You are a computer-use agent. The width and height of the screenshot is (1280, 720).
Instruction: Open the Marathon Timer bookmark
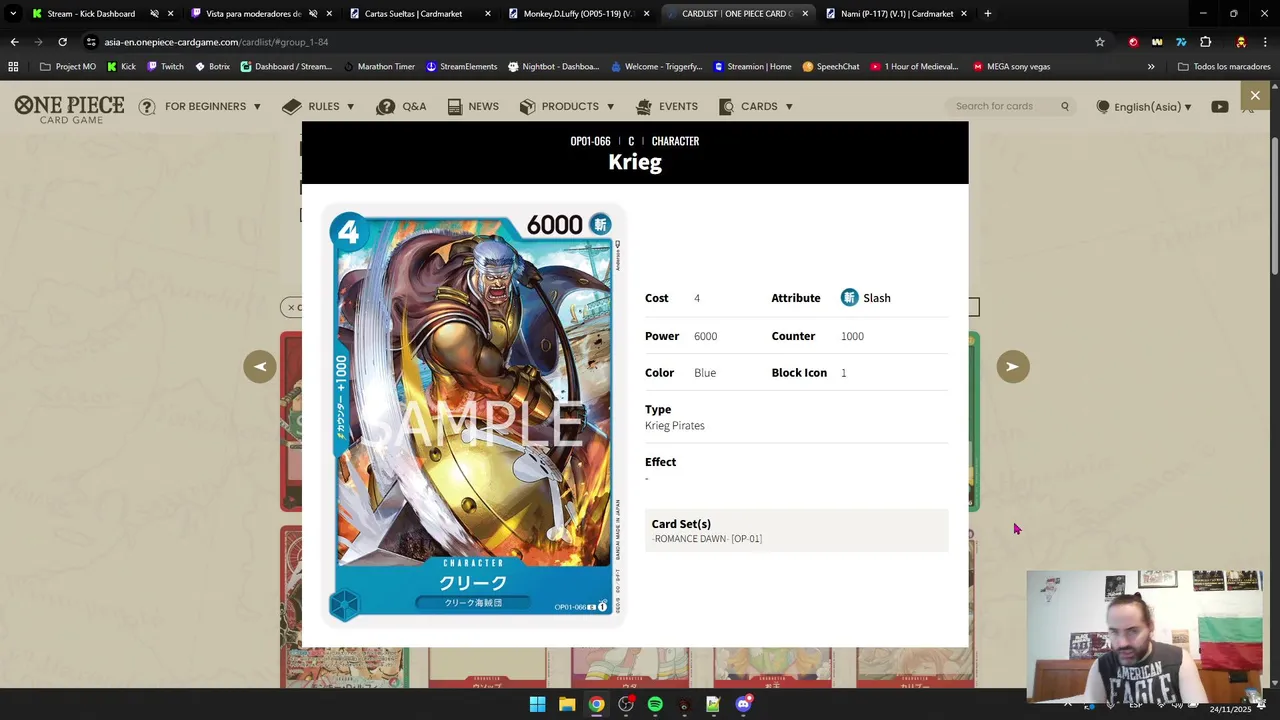tap(378, 67)
